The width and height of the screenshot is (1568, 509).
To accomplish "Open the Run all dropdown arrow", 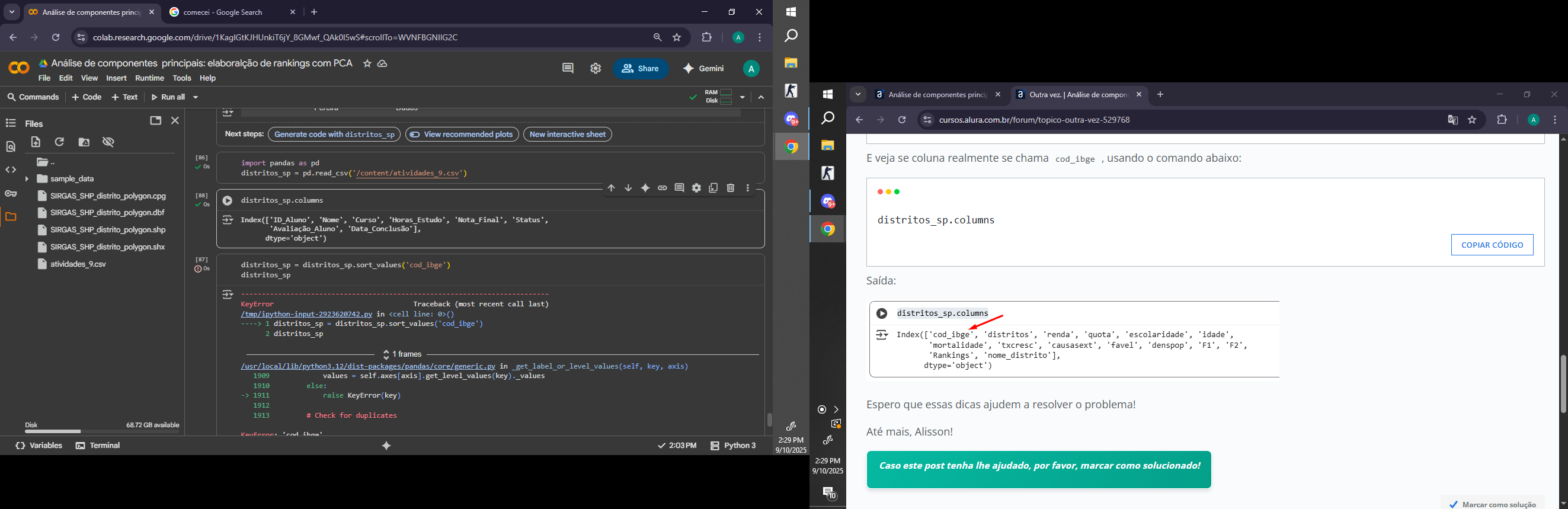I will click(196, 97).
